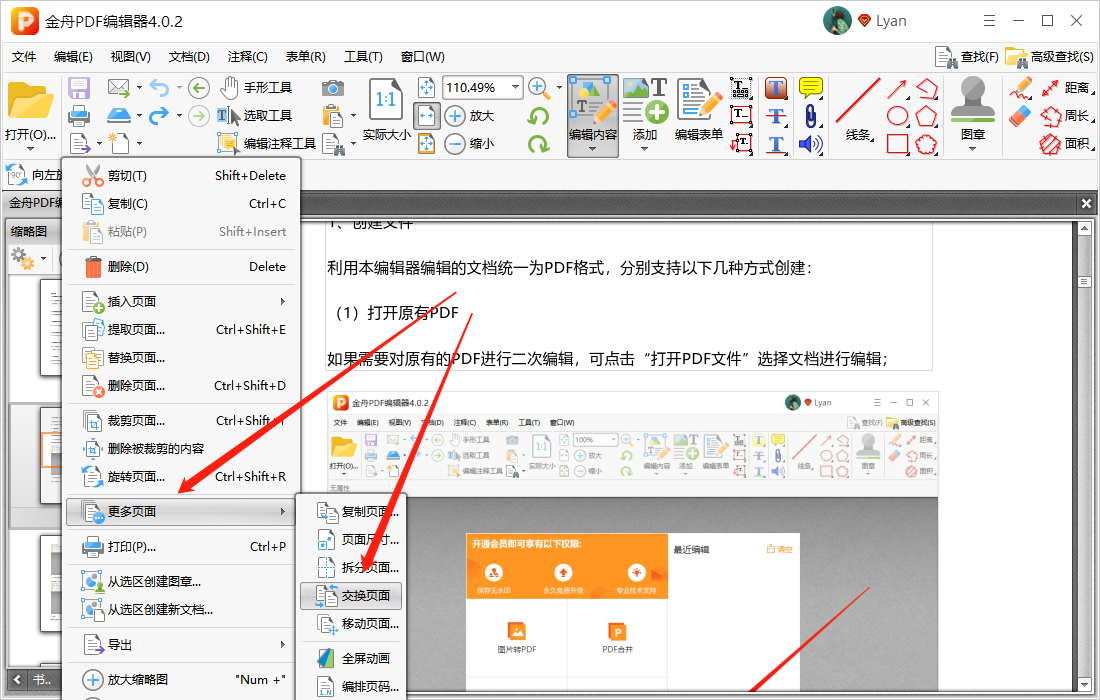1100x700 pixels.
Task: Click the yellow sticky note comment icon
Action: [x=811, y=88]
